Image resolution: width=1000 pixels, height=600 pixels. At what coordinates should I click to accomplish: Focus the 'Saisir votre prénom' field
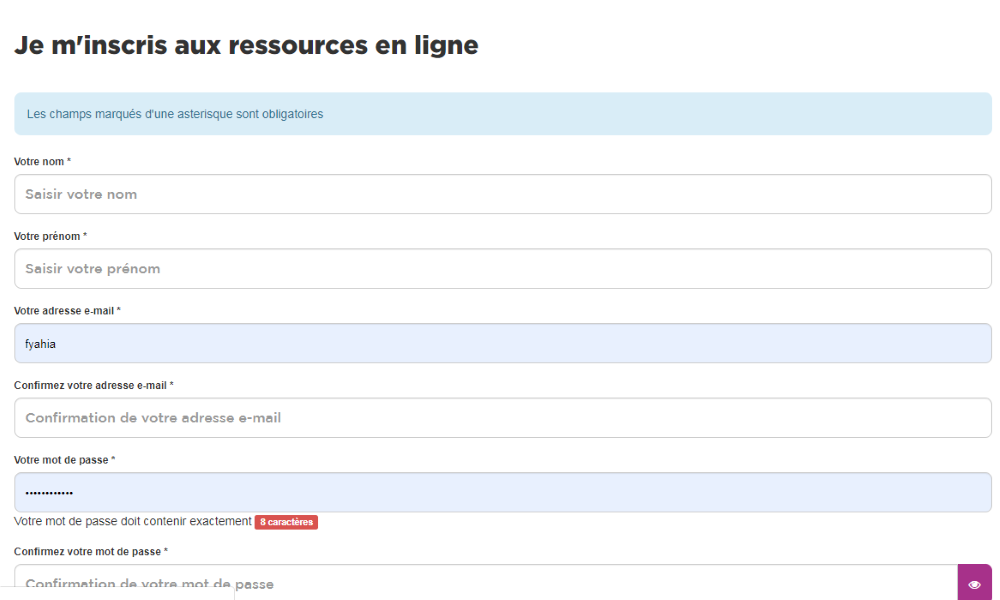click(x=502, y=269)
